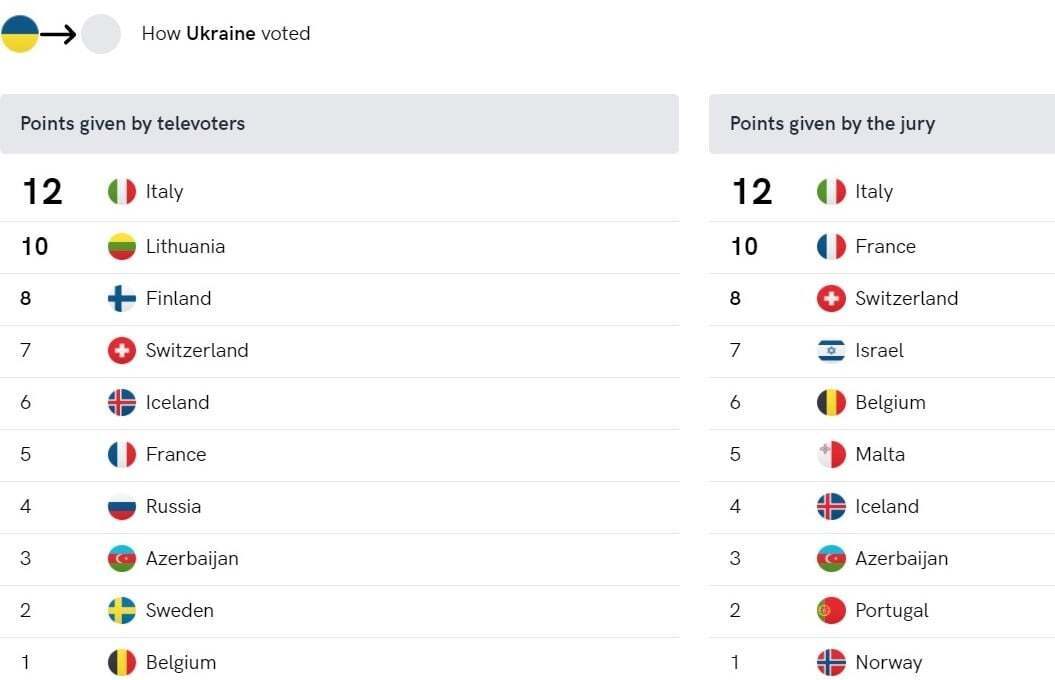The image size is (1055, 680).
Task: Click the Ukraine flag icon at top
Action: pos(20,34)
